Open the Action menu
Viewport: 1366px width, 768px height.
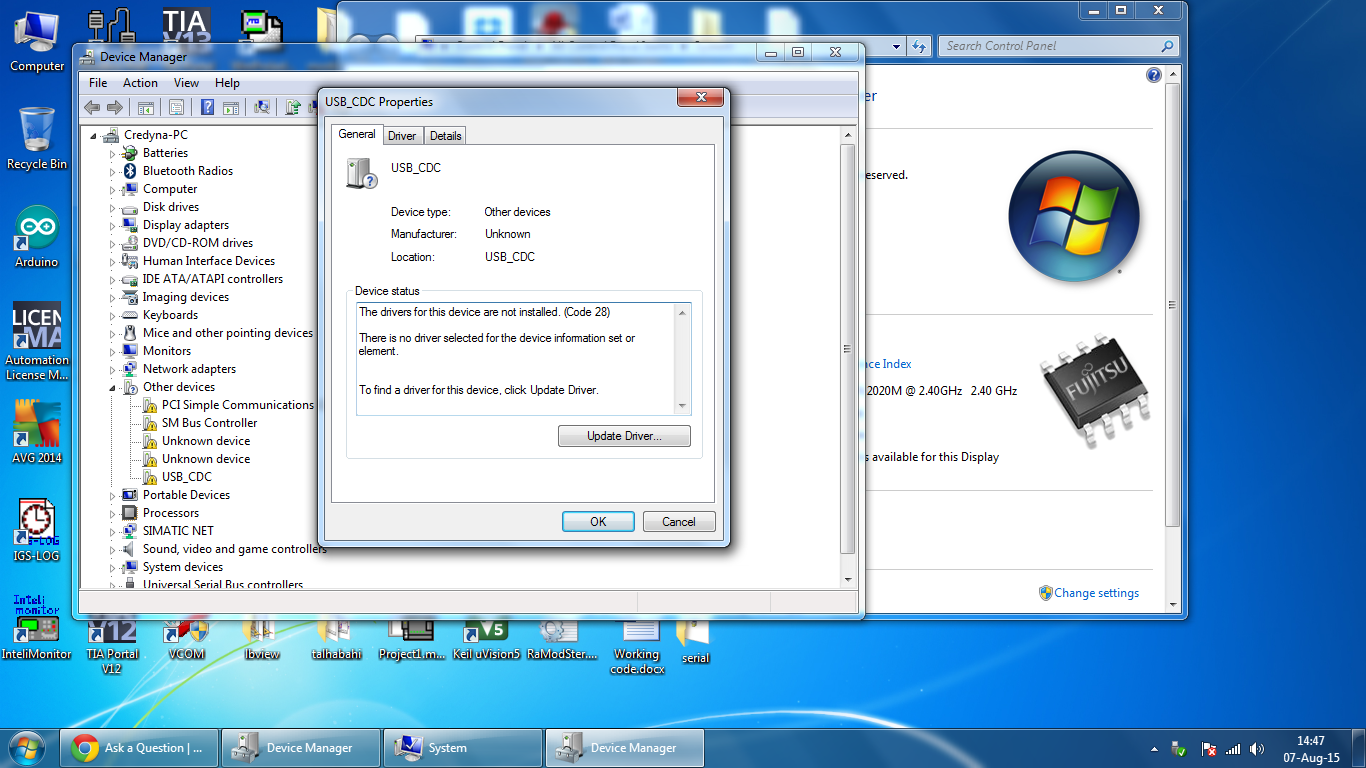(x=140, y=83)
